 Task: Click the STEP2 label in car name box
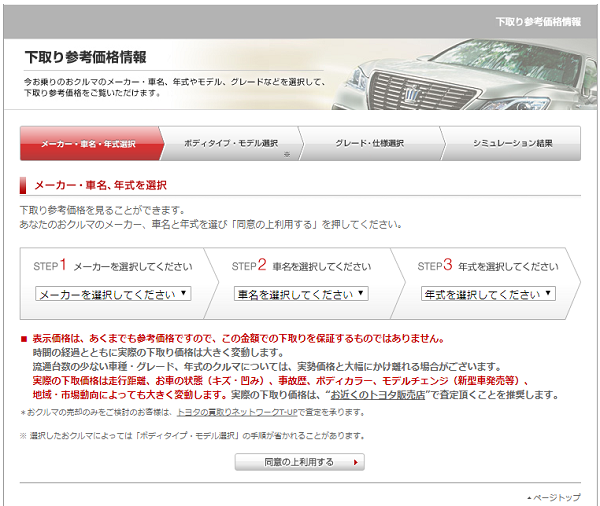(249, 266)
